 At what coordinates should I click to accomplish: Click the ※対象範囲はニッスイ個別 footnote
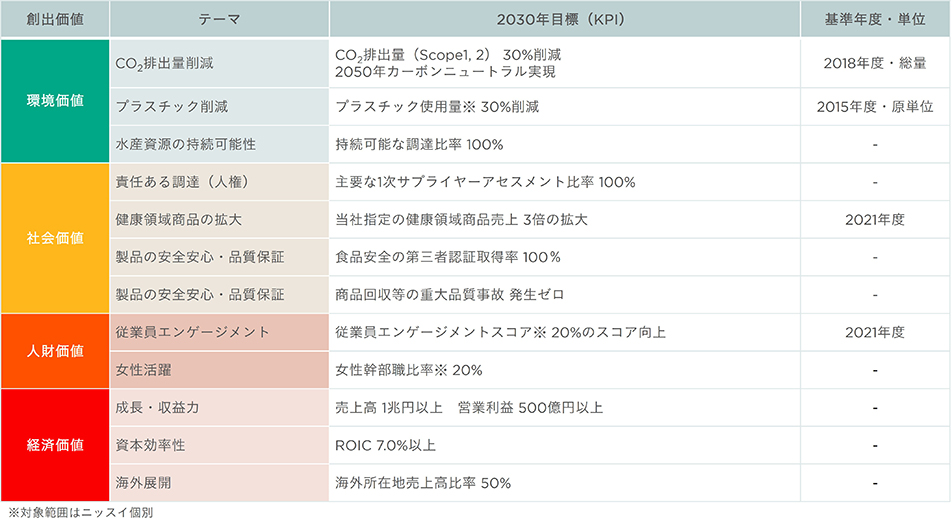coord(81,513)
